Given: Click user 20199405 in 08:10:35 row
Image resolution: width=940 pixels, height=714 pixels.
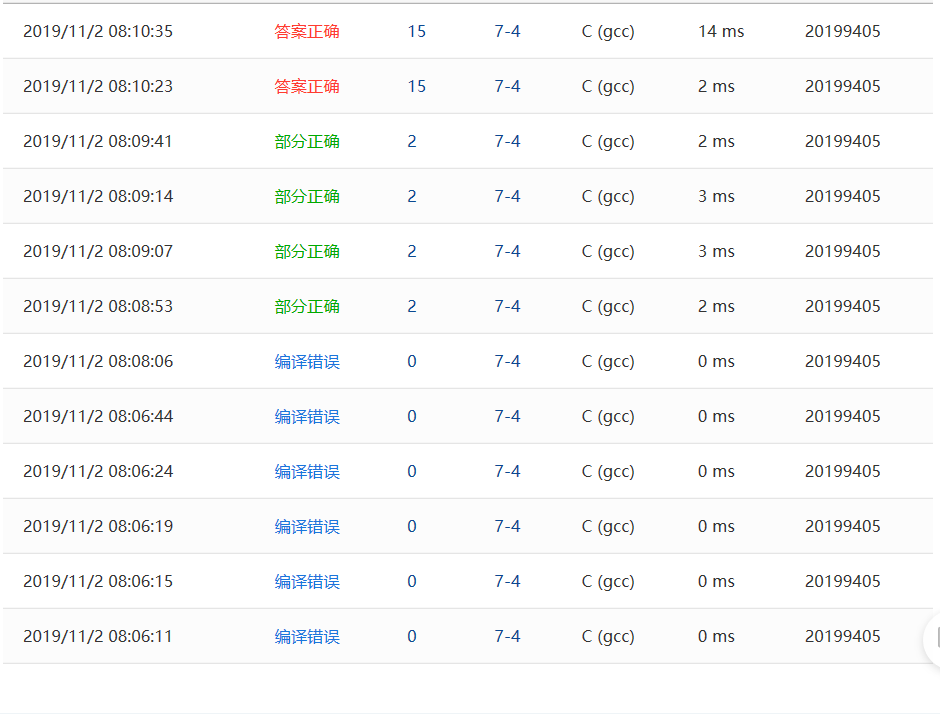Looking at the screenshot, I should 843,31.
